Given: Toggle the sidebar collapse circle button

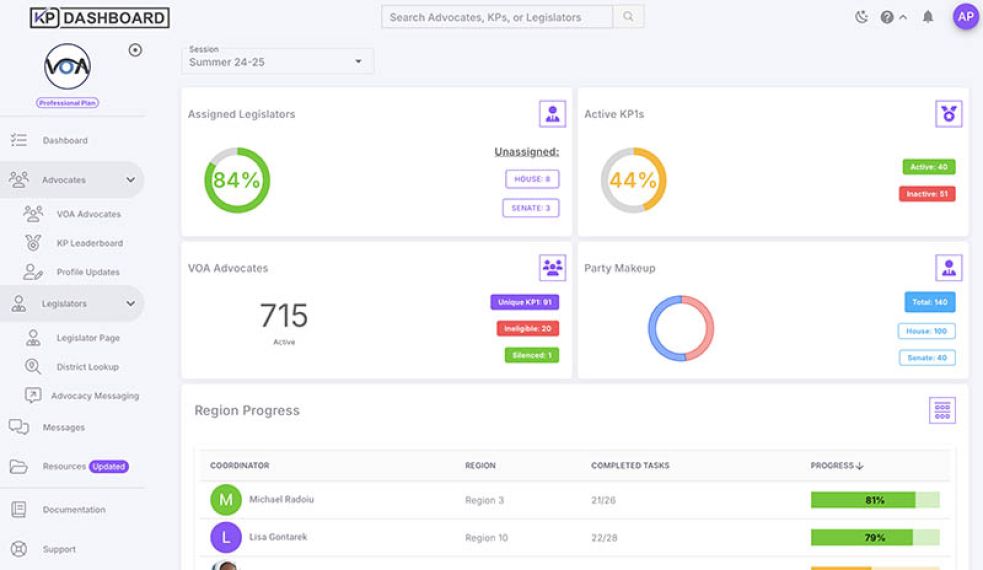Looking at the screenshot, I should (136, 50).
